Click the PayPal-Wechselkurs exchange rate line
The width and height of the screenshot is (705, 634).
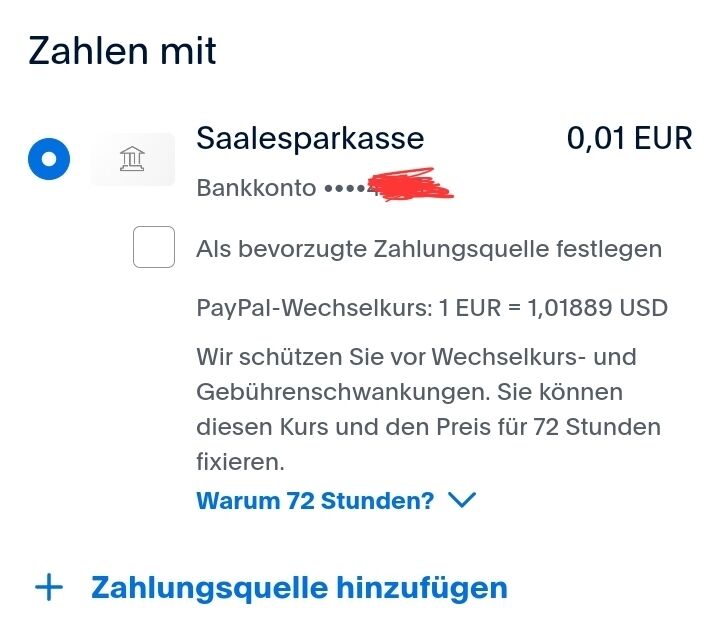(x=432, y=308)
